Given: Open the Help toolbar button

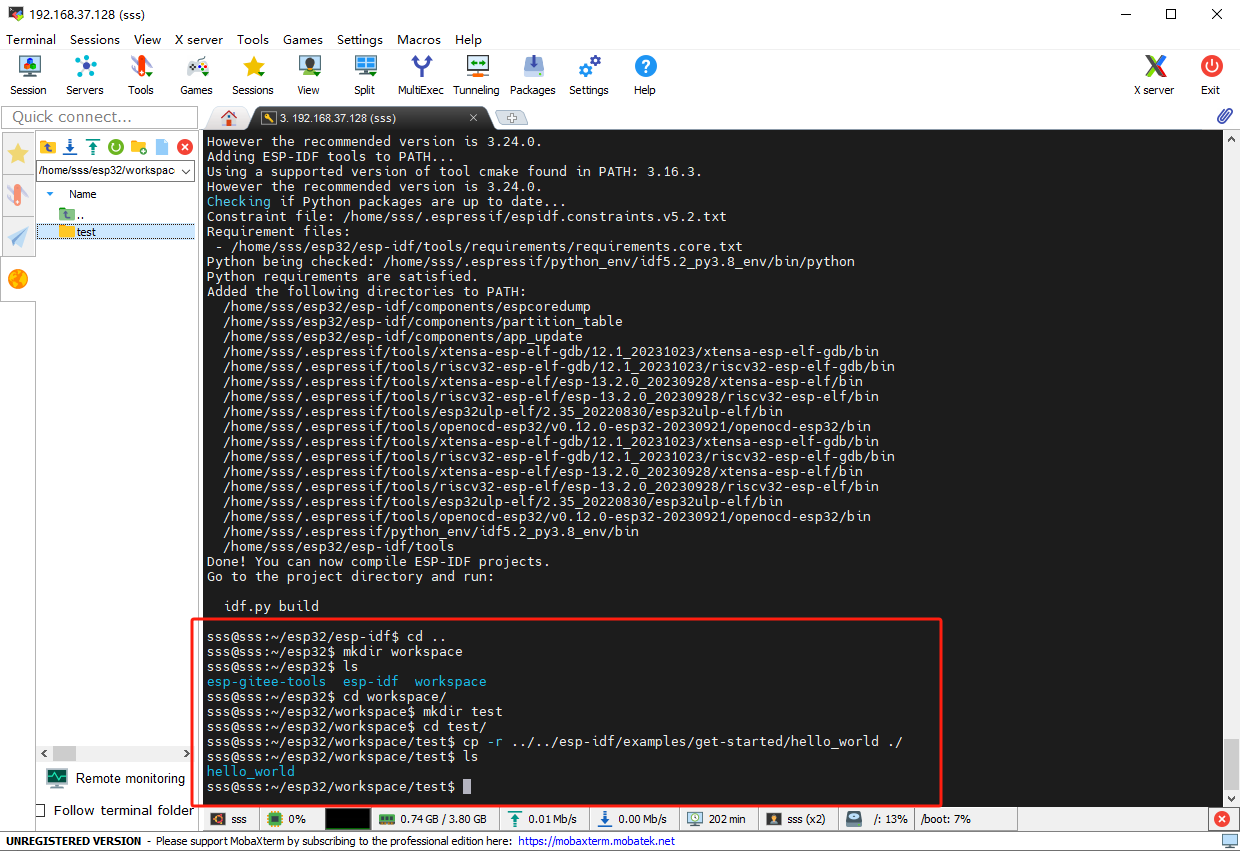Looking at the screenshot, I should [645, 76].
